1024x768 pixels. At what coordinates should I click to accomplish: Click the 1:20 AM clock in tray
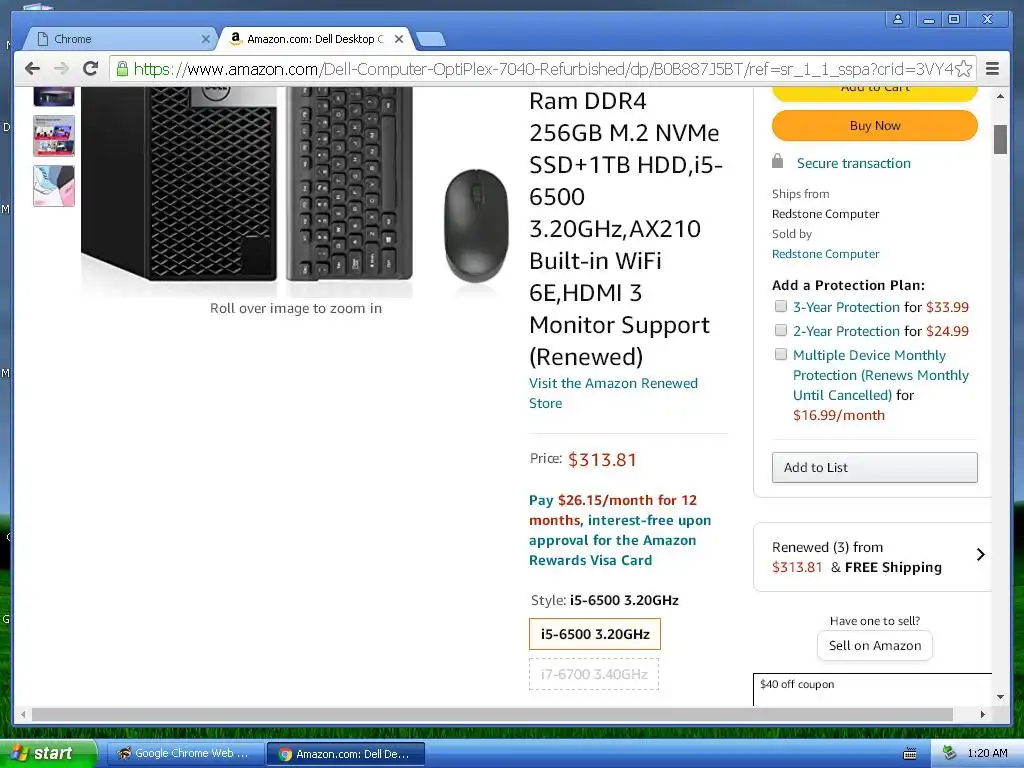(x=987, y=753)
